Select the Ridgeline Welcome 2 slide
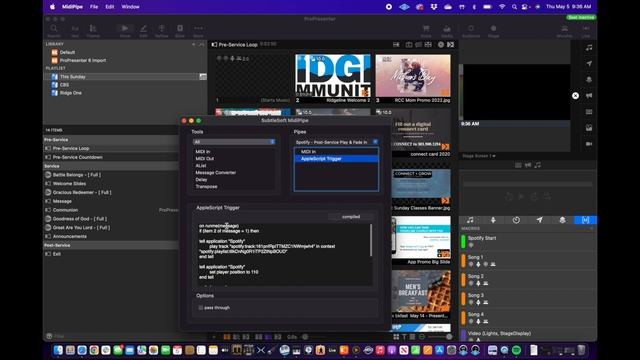The height and width of the screenshot is (360, 640). point(333,78)
